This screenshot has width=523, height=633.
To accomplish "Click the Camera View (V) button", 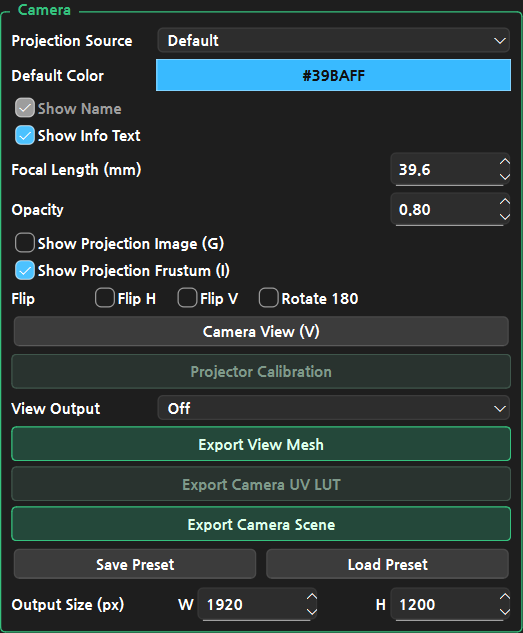I will click(261, 331).
